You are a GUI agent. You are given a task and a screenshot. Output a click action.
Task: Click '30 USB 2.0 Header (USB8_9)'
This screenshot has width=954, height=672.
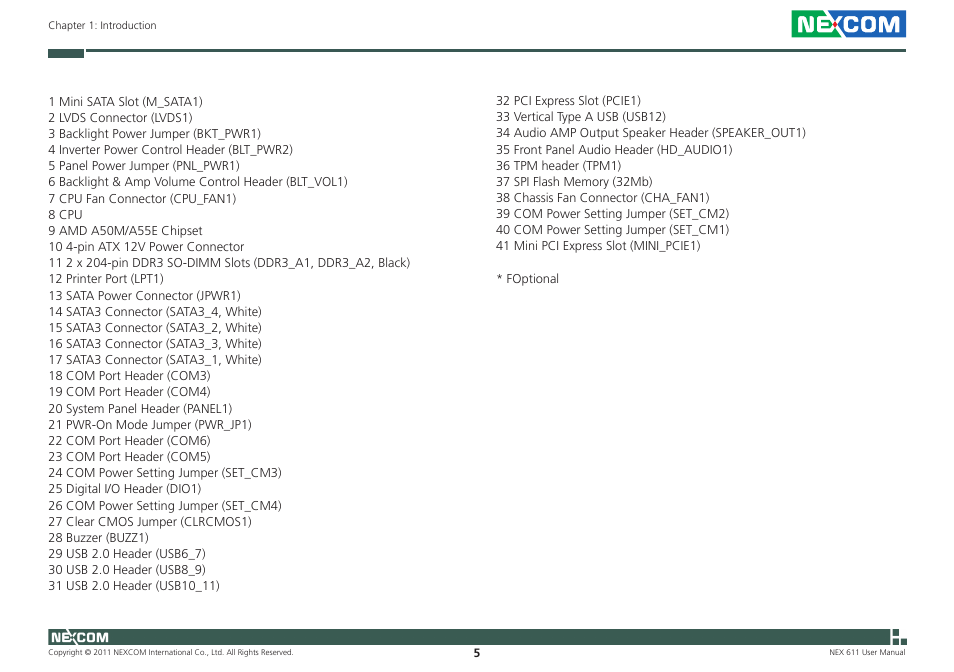127,570
